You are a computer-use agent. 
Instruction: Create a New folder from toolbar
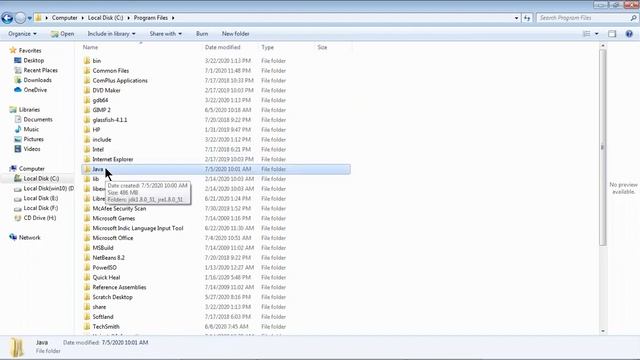236,34
